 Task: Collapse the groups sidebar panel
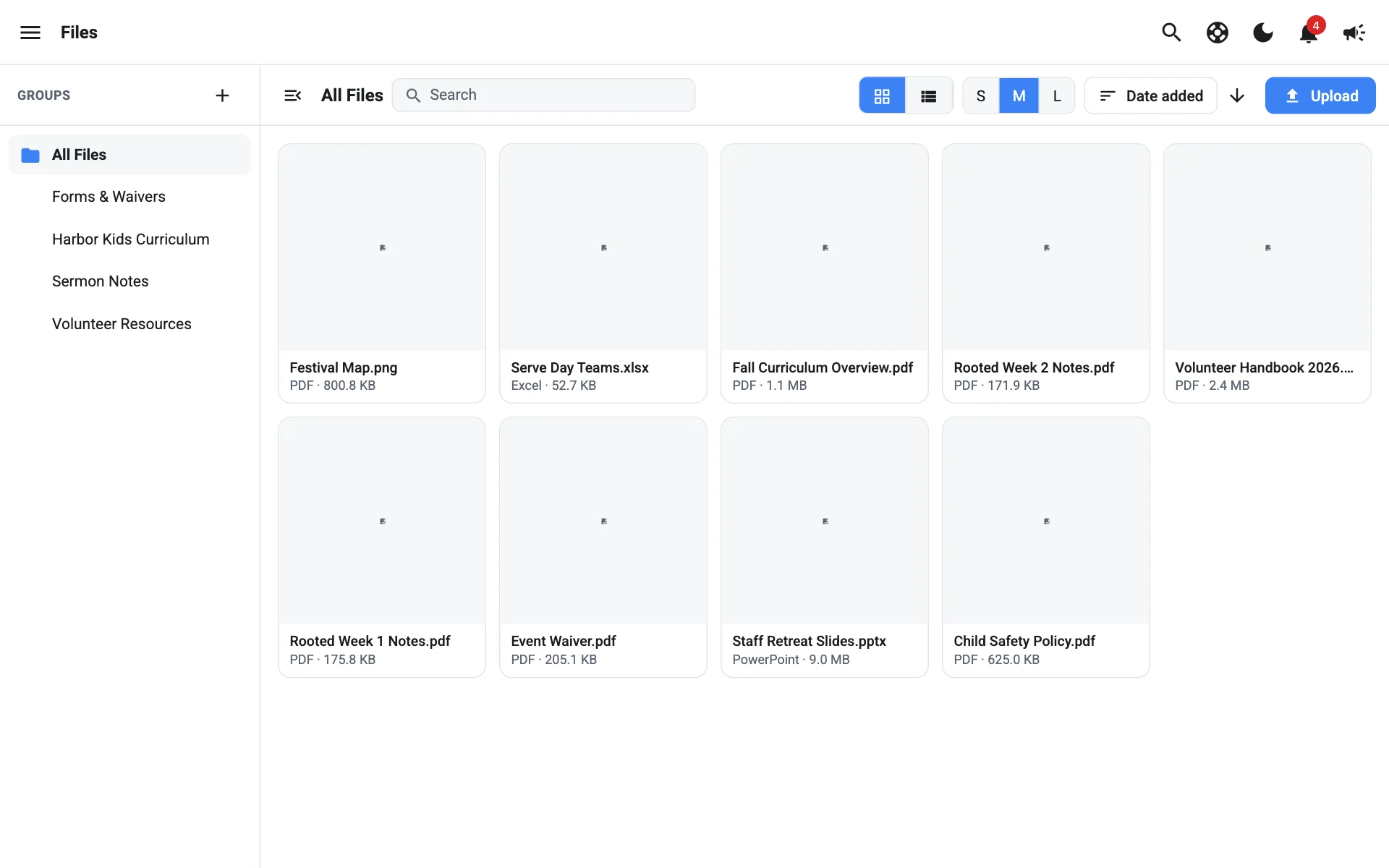(293, 95)
